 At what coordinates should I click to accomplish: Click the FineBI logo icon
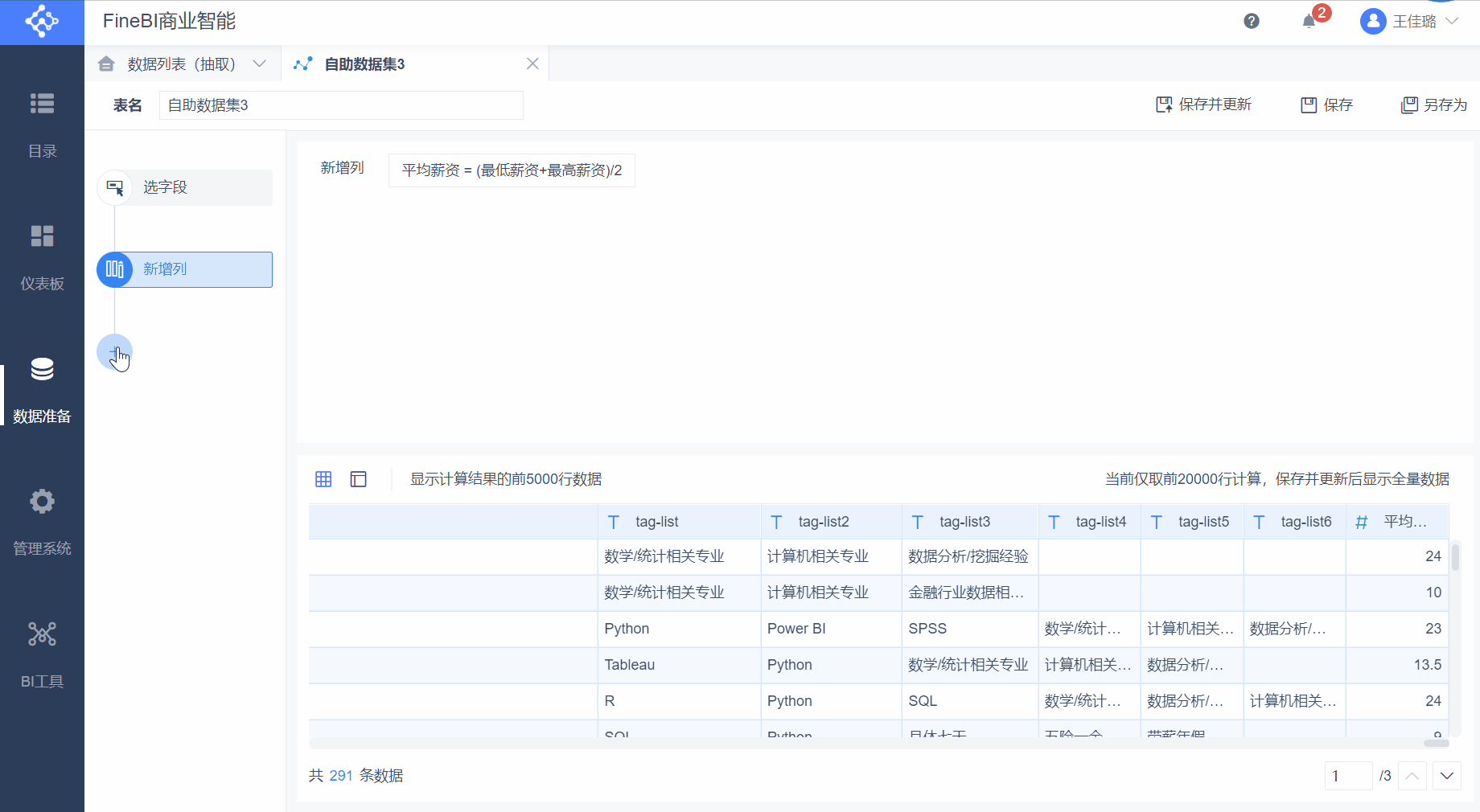(x=42, y=22)
